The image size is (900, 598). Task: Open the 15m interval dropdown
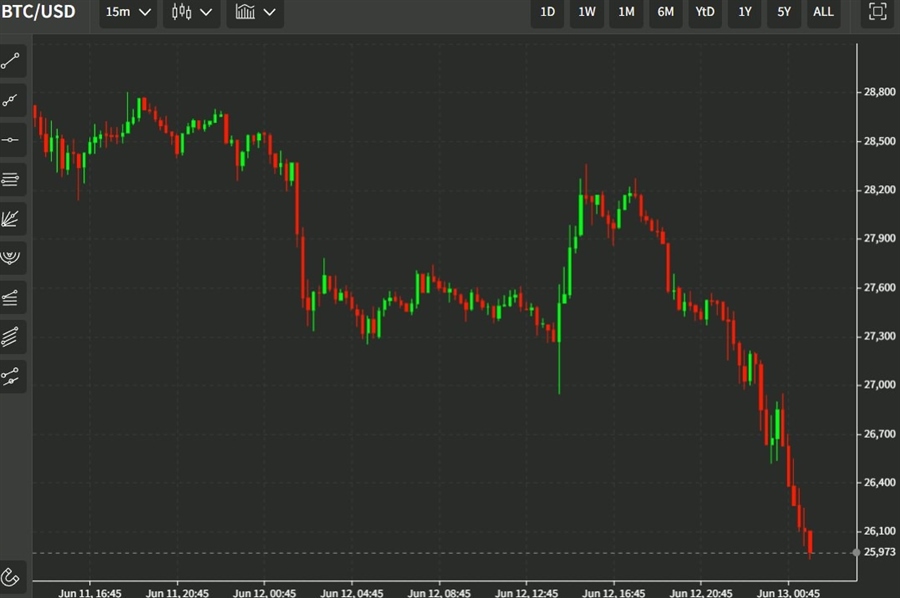point(130,12)
